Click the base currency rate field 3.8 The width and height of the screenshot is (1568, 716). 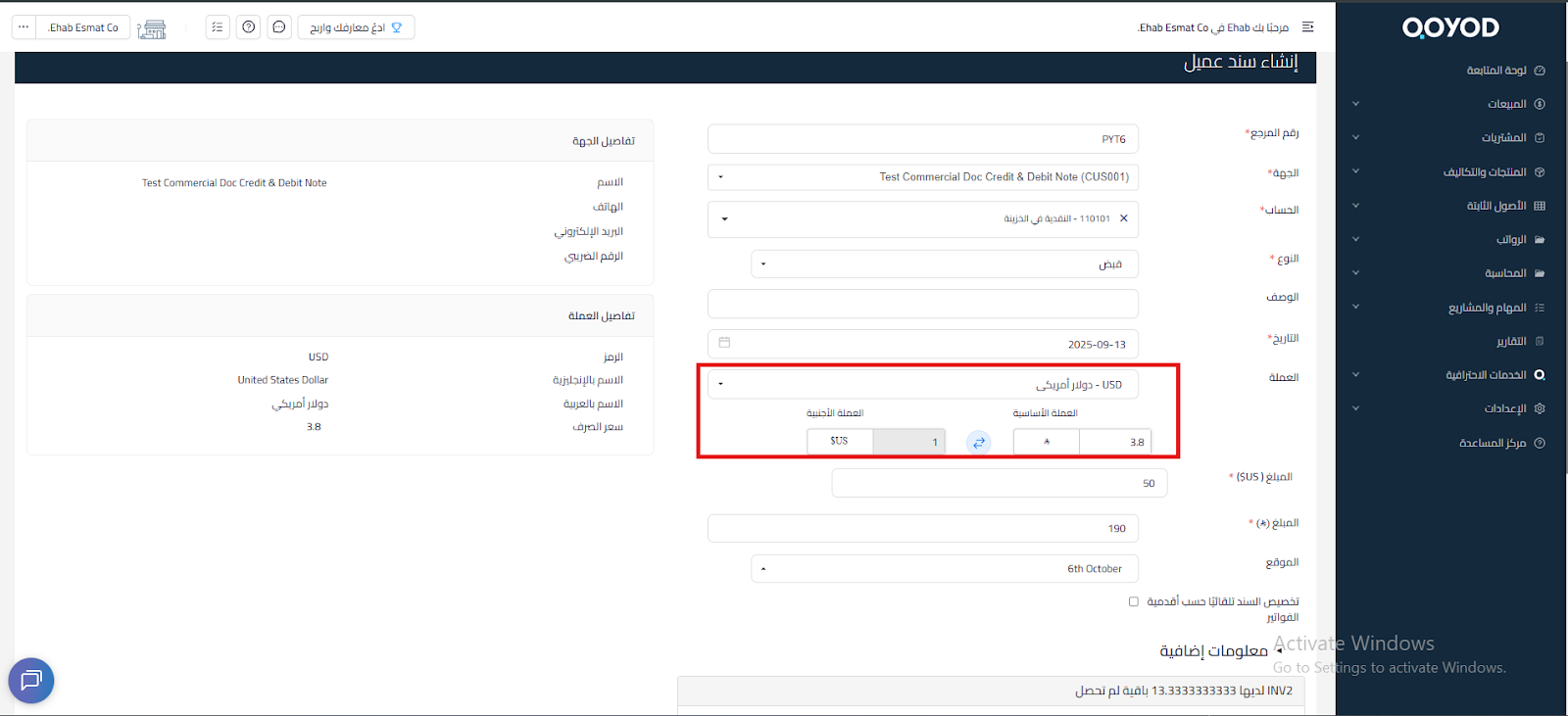[1115, 443]
